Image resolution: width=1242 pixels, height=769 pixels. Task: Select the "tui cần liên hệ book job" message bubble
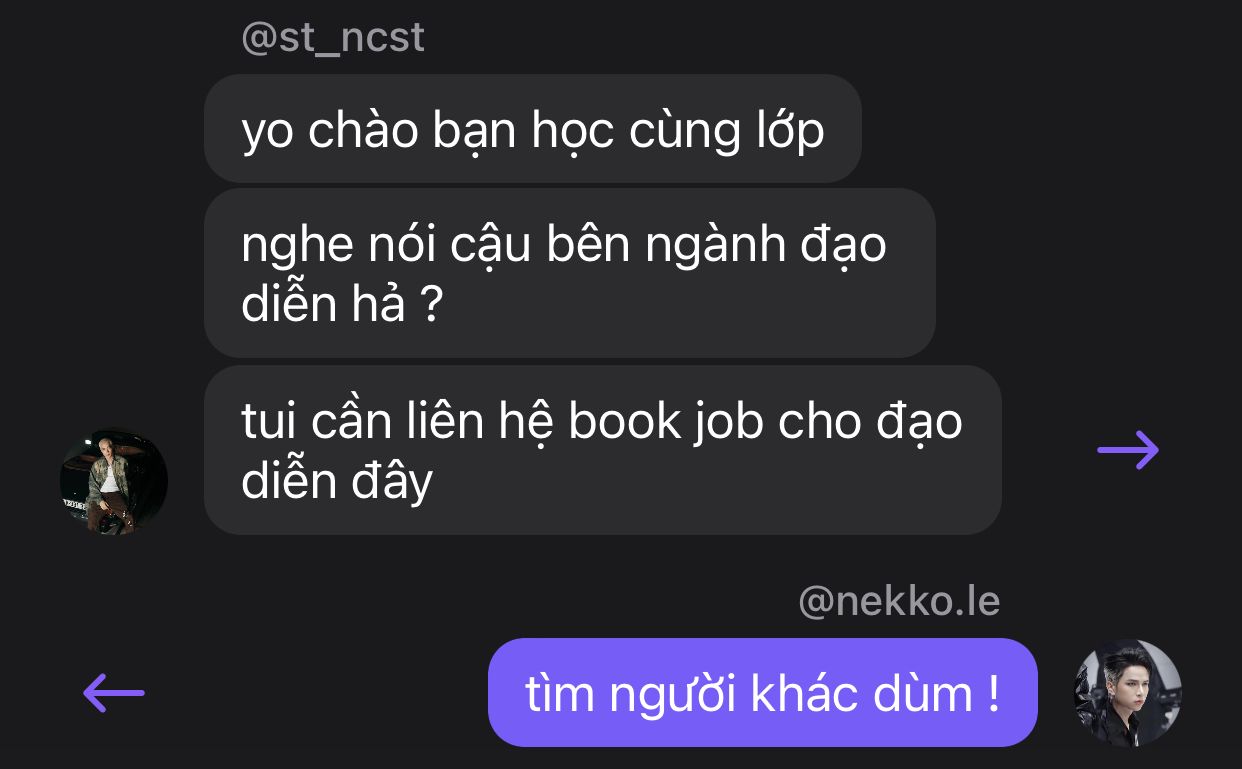click(603, 450)
